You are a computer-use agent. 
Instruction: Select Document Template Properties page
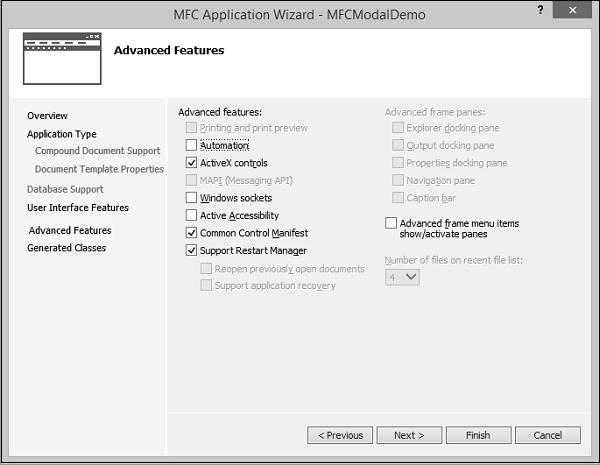[99, 169]
